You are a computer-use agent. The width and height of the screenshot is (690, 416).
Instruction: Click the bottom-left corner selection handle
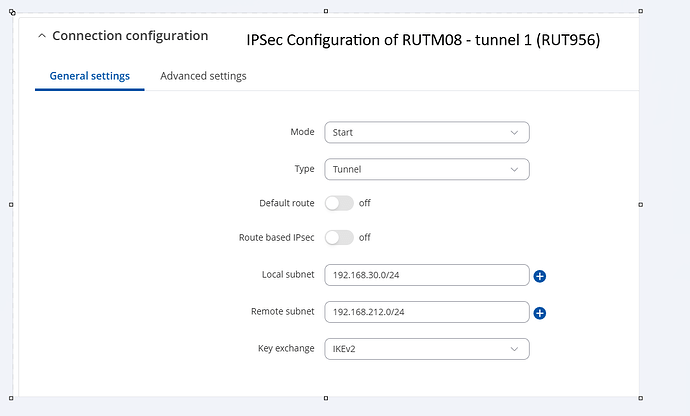tap(11, 396)
